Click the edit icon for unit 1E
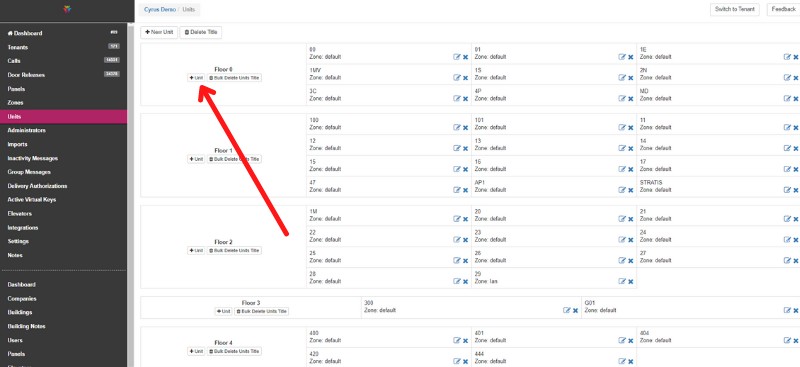Viewport: 800px width, 367px height. [787, 57]
